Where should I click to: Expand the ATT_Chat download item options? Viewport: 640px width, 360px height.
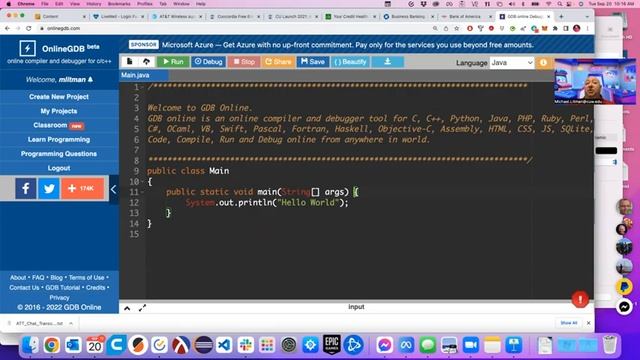point(71,323)
